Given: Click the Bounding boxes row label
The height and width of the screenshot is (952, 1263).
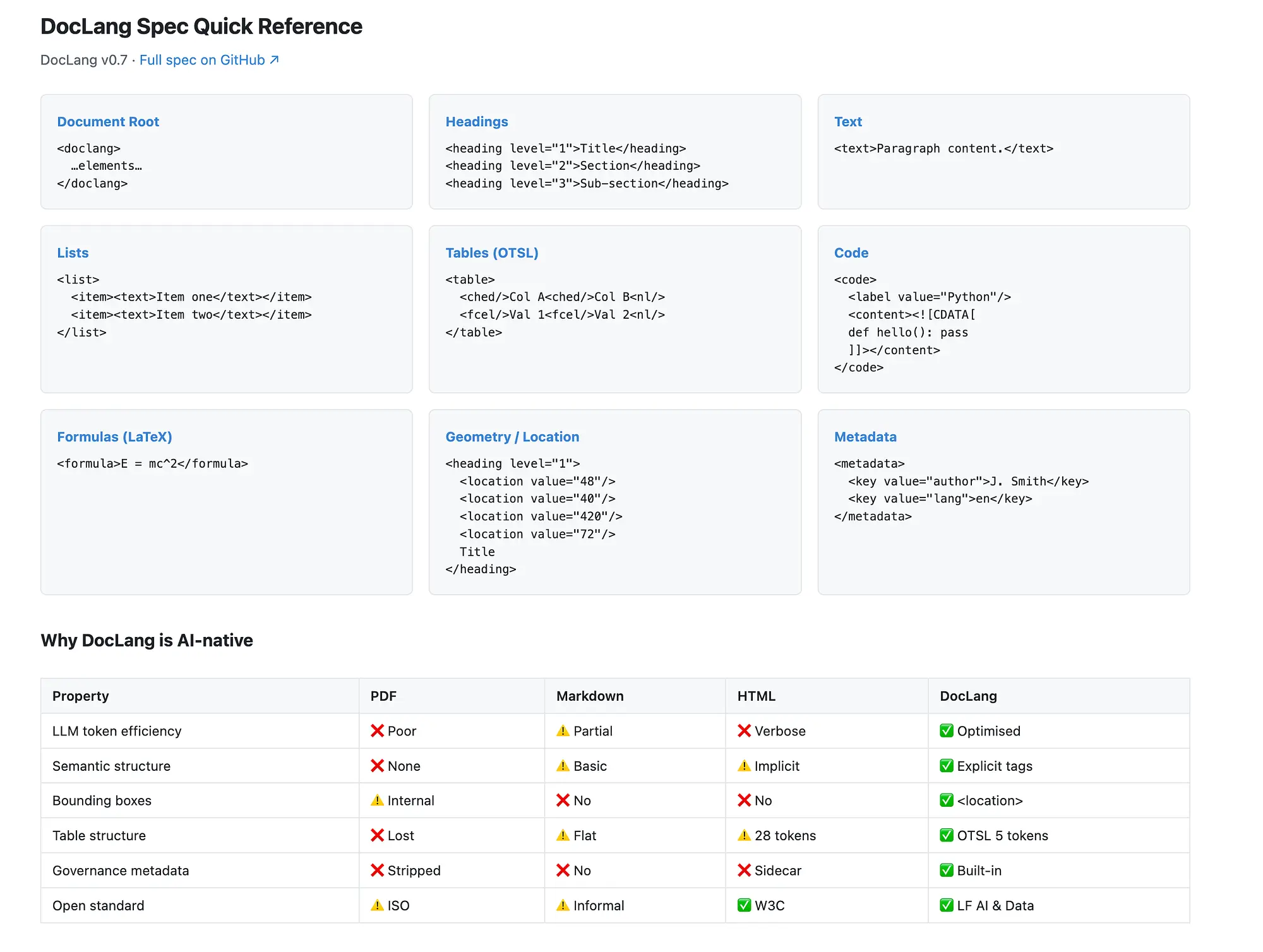Looking at the screenshot, I should pos(102,800).
